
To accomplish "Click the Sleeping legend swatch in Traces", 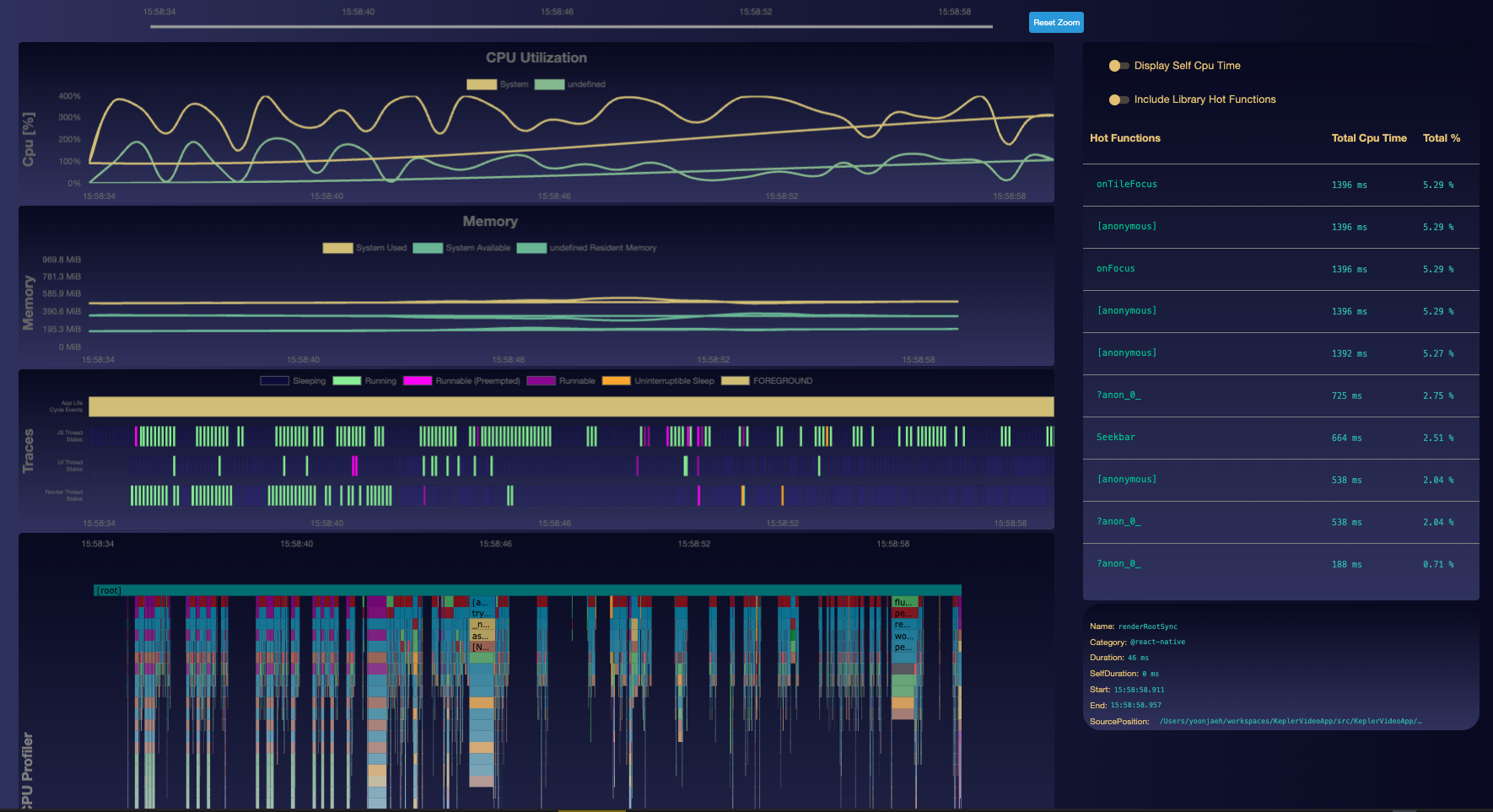I will click(x=274, y=381).
